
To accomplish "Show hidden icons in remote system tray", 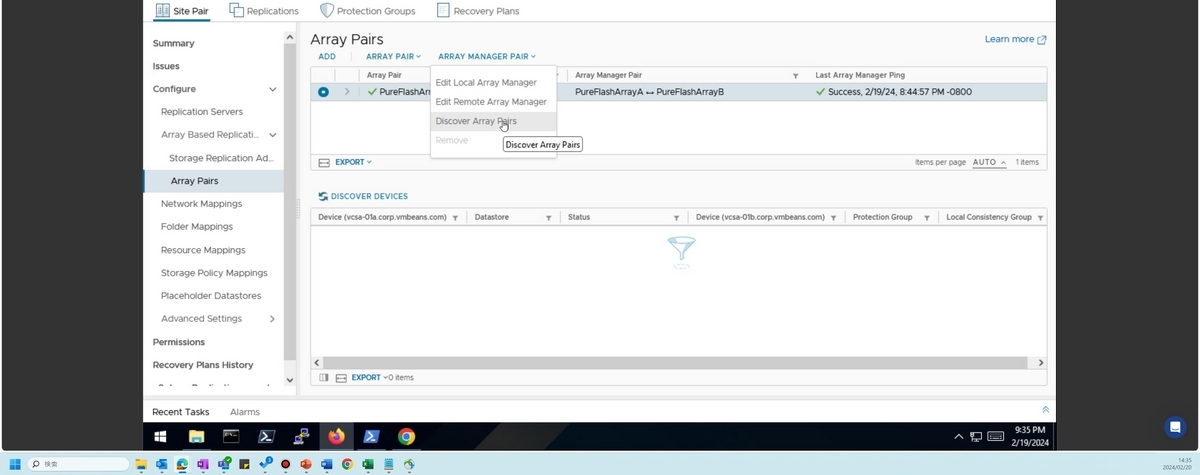I will pos(959,437).
